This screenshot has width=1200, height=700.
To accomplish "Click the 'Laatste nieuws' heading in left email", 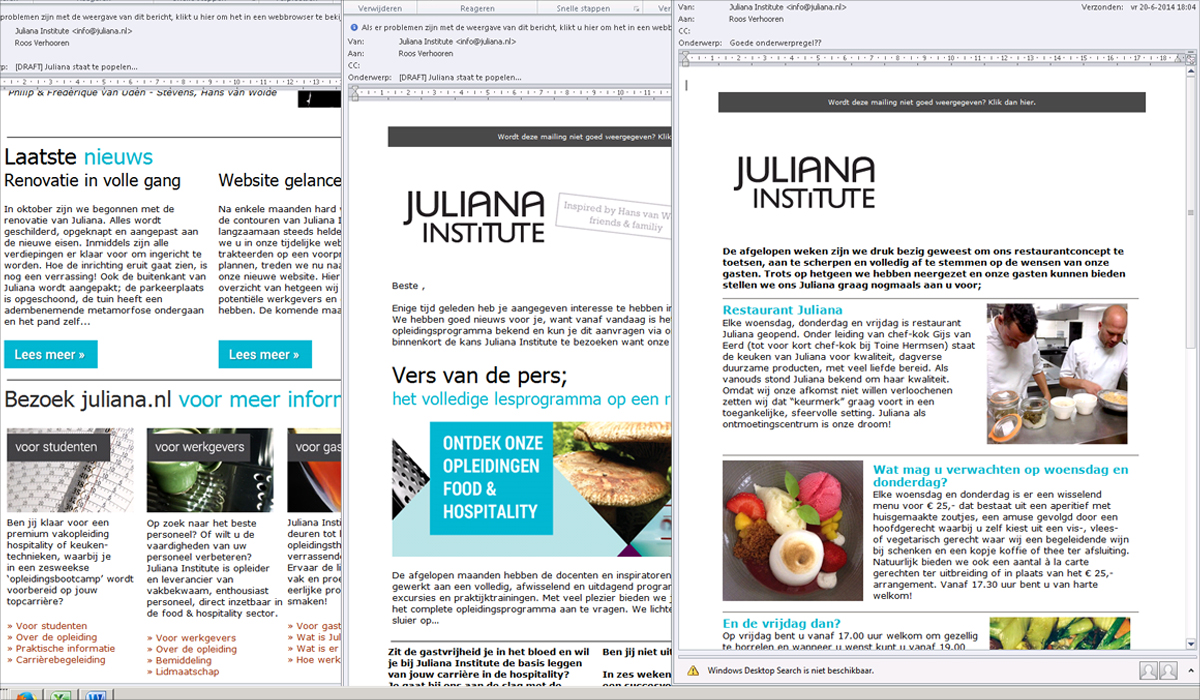I will (79, 157).
